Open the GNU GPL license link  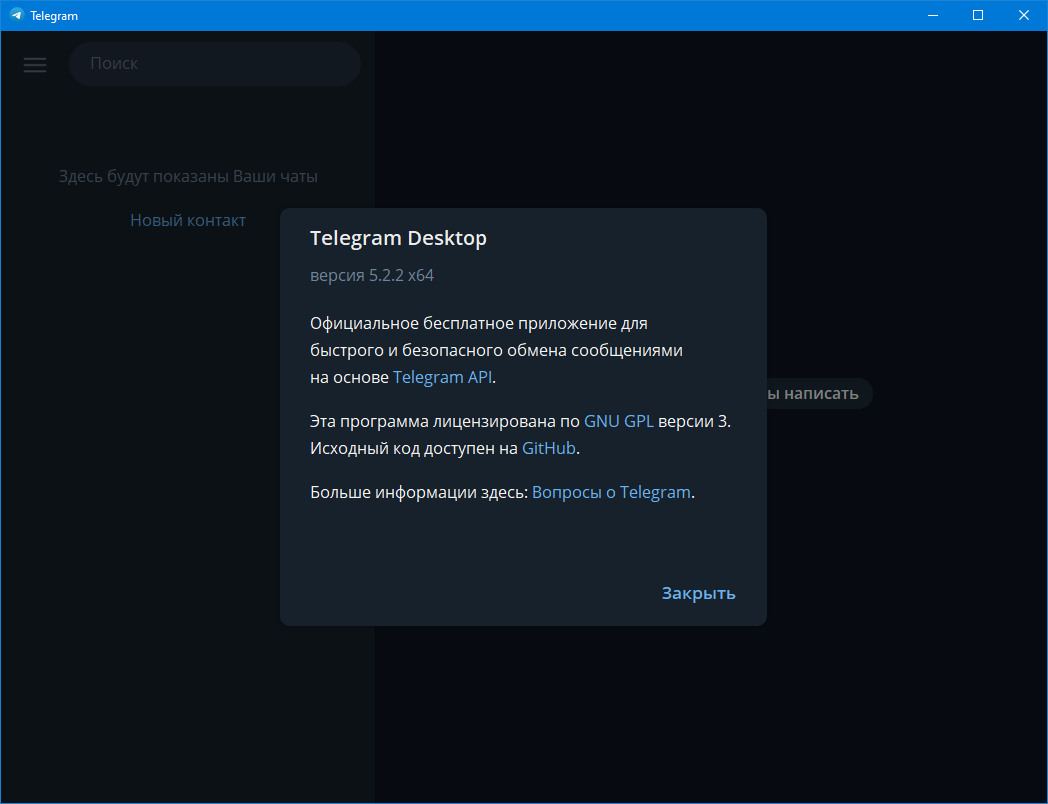tap(618, 422)
